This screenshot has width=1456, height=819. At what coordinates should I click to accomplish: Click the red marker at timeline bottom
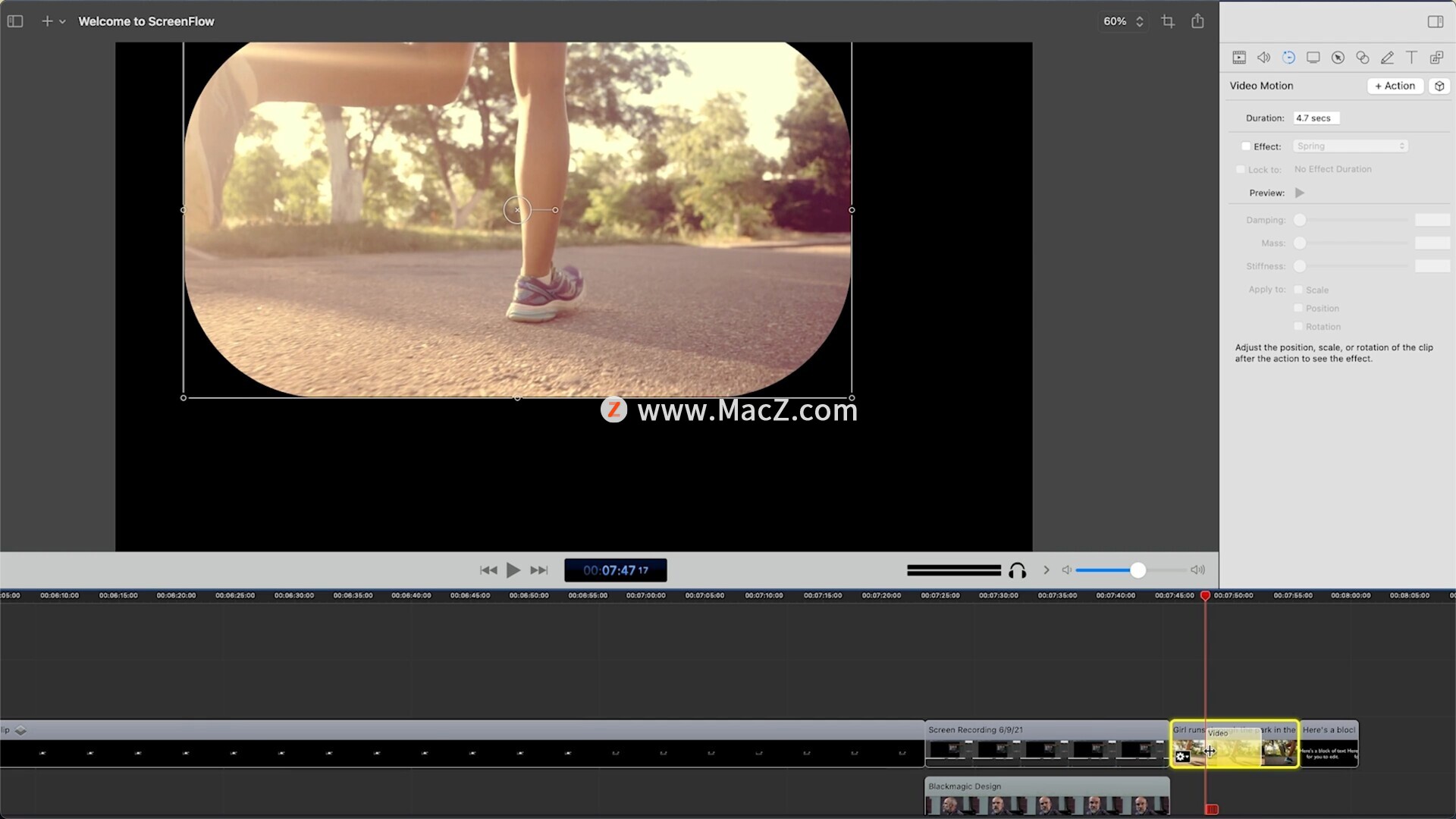(x=1212, y=810)
